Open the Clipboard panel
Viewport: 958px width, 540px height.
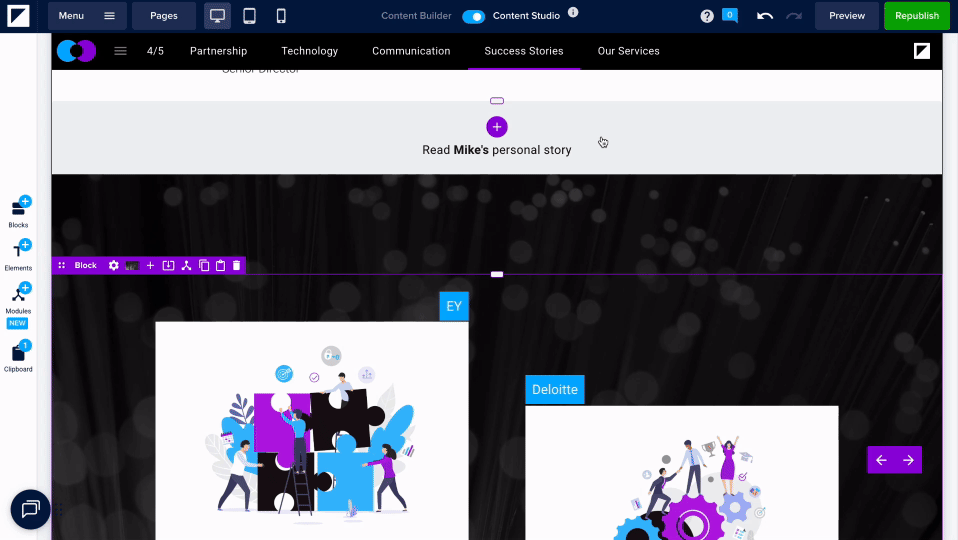coord(19,355)
